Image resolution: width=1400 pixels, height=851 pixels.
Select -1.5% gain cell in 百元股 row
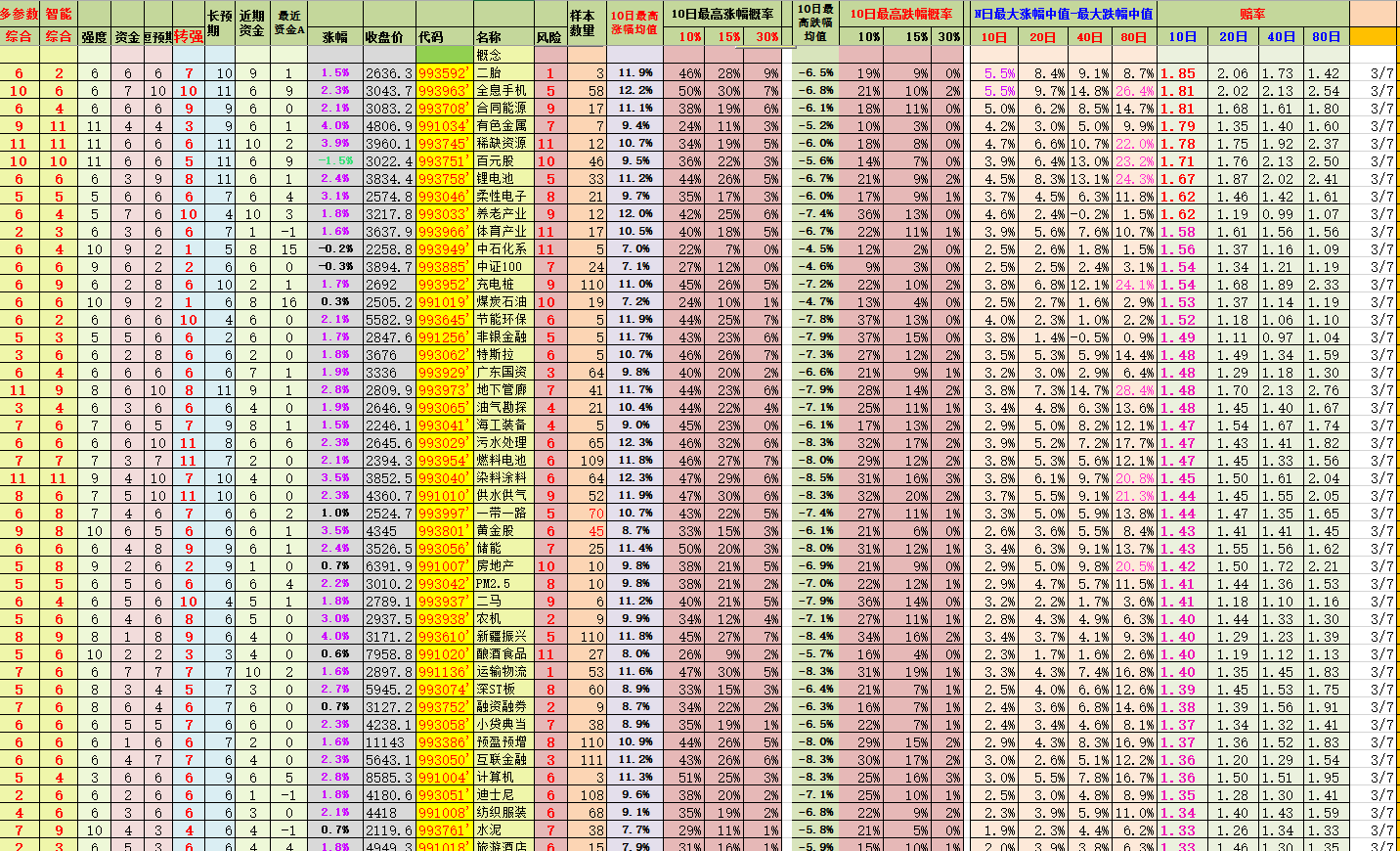tap(335, 161)
